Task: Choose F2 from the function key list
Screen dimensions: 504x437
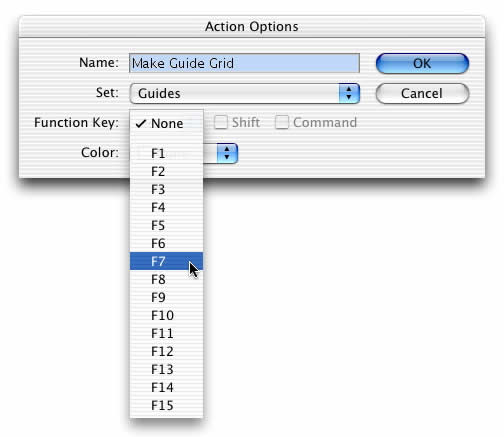Action: coord(166,171)
